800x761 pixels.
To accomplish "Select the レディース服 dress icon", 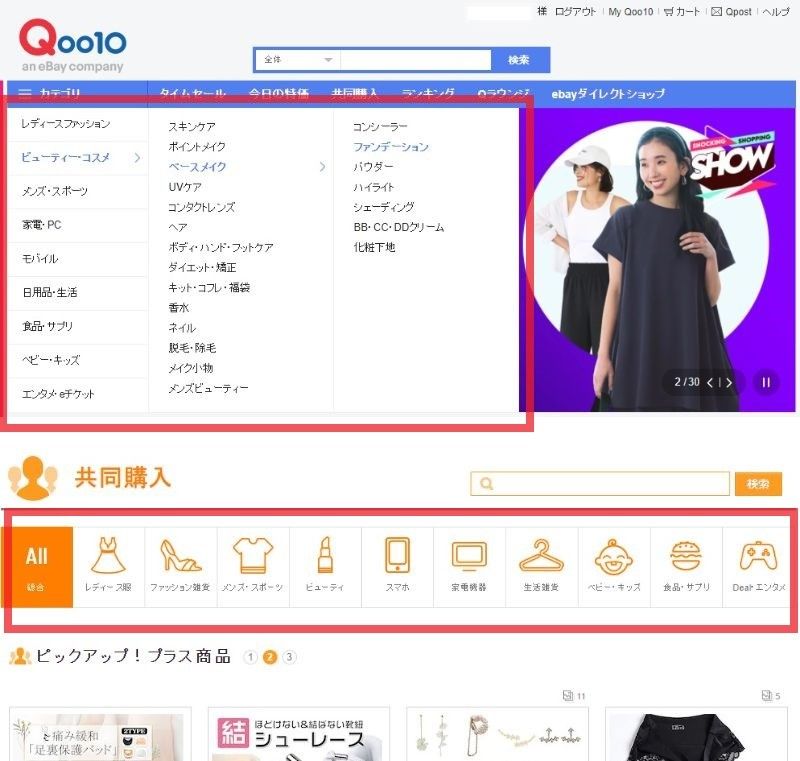I will tap(108, 555).
